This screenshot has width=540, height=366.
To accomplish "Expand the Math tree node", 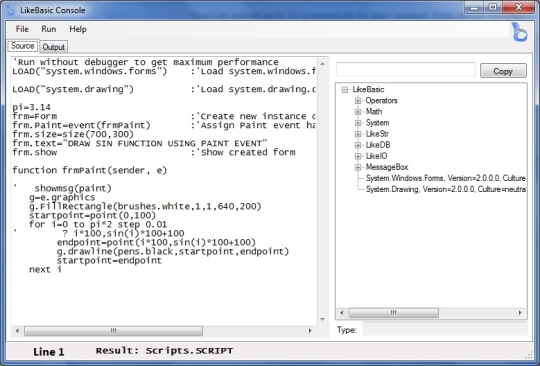I will tap(358, 112).
